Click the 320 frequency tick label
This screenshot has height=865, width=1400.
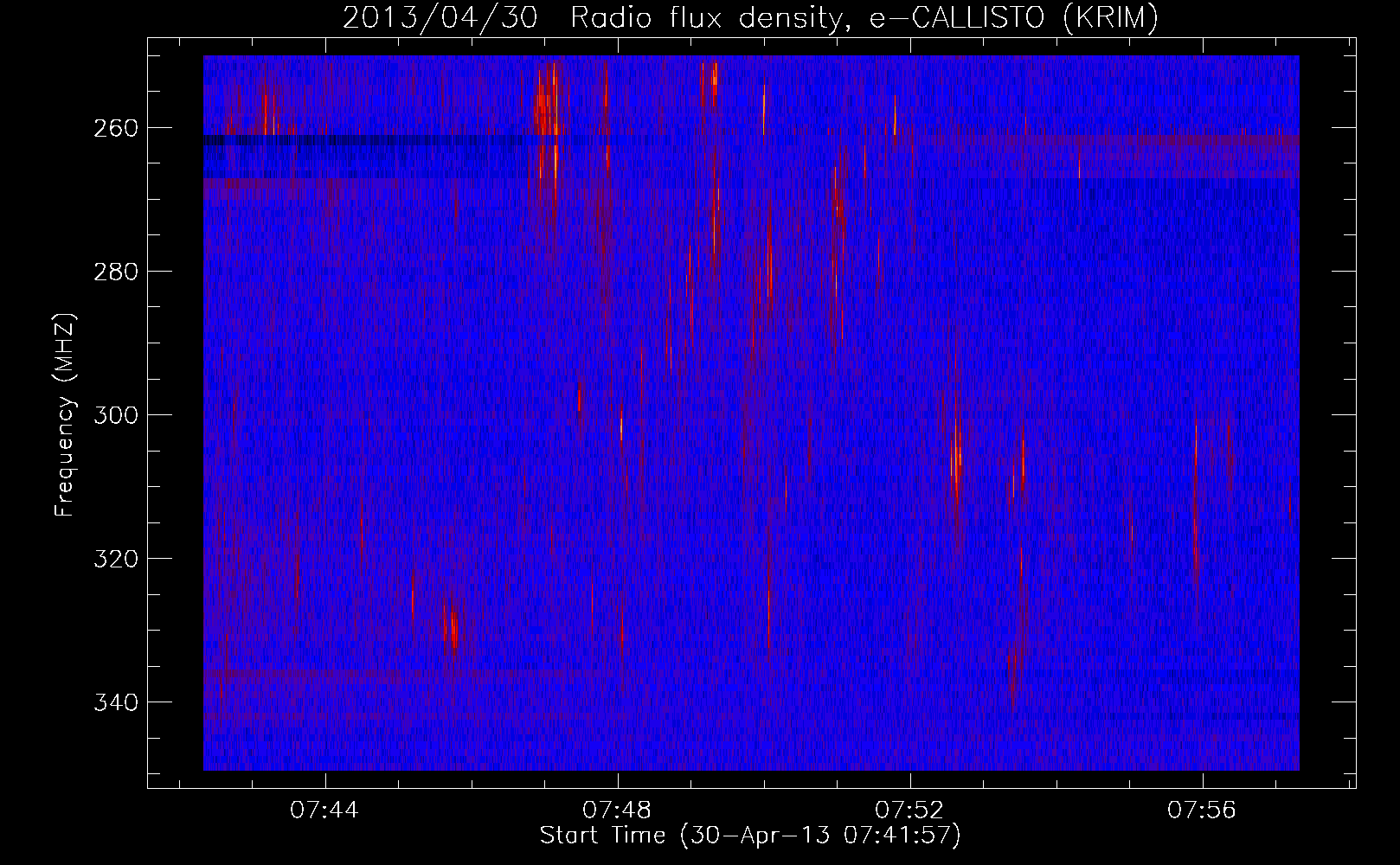click(114, 559)
